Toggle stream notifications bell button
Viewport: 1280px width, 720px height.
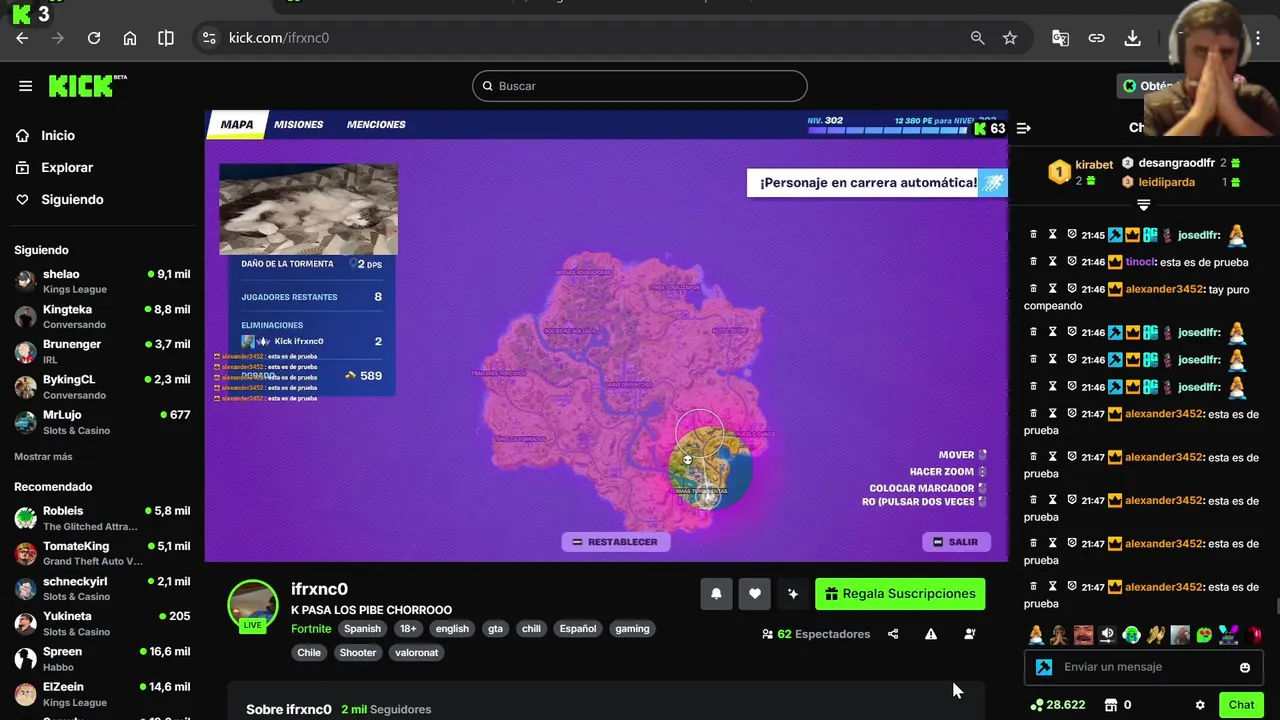click(716, 594)
